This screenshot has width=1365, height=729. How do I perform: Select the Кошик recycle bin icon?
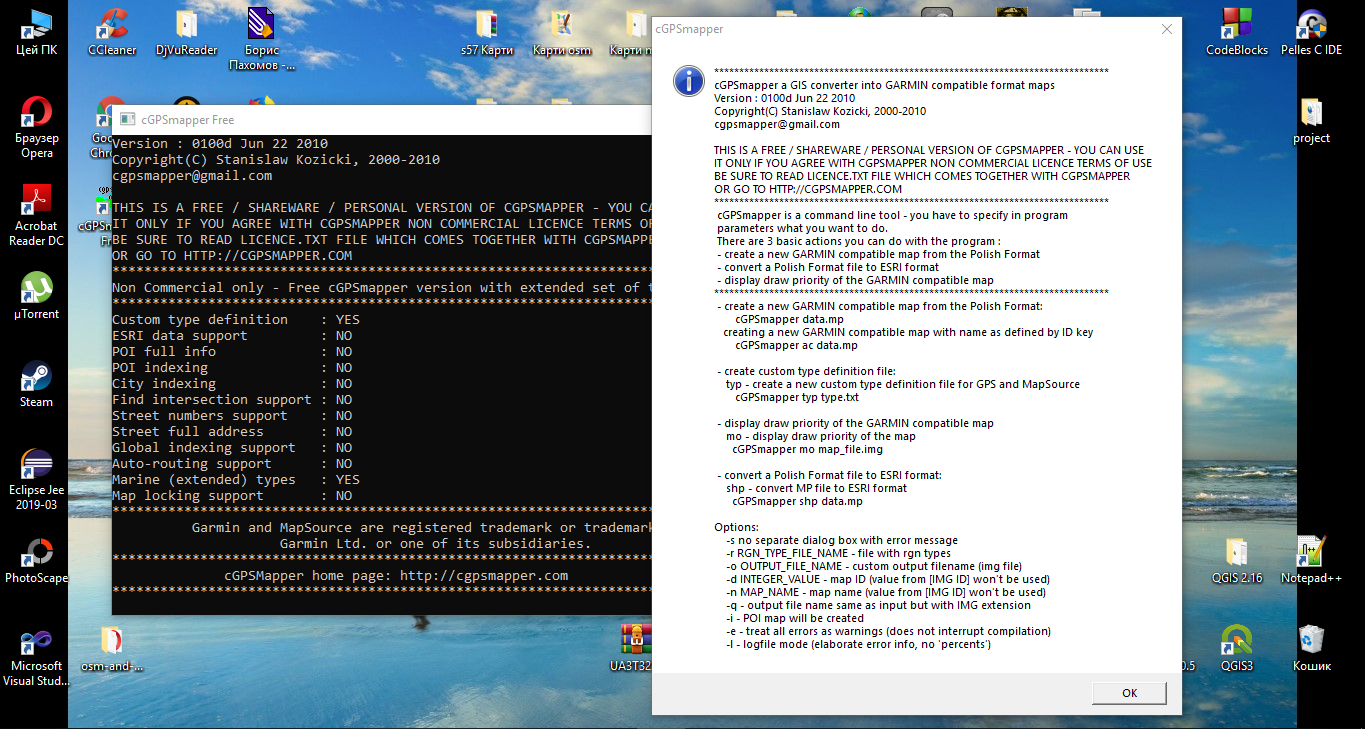(x=1311, y=649)
